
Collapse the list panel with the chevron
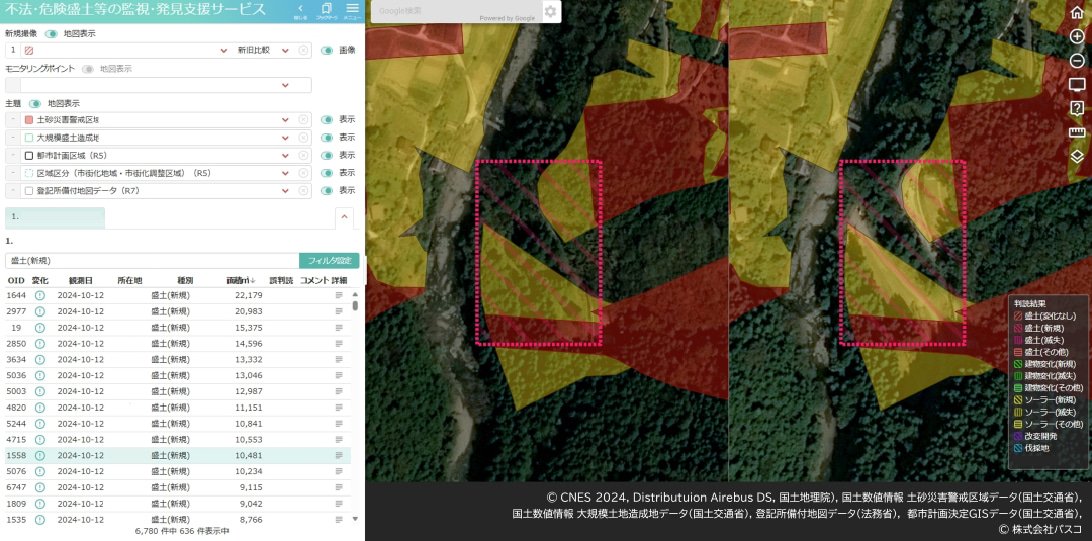[344, 217]
